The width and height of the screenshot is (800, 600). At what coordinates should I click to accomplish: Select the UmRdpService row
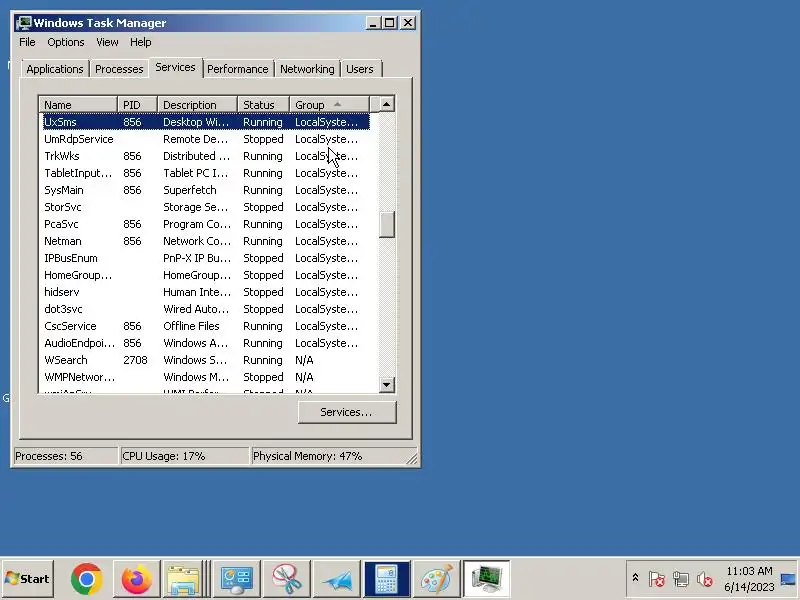click(x=206, y=139)
